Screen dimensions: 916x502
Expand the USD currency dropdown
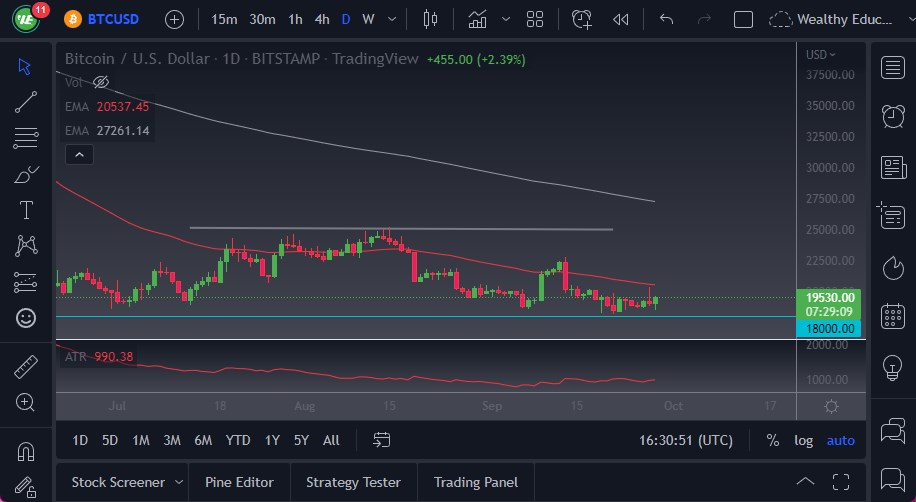[821, 55]
